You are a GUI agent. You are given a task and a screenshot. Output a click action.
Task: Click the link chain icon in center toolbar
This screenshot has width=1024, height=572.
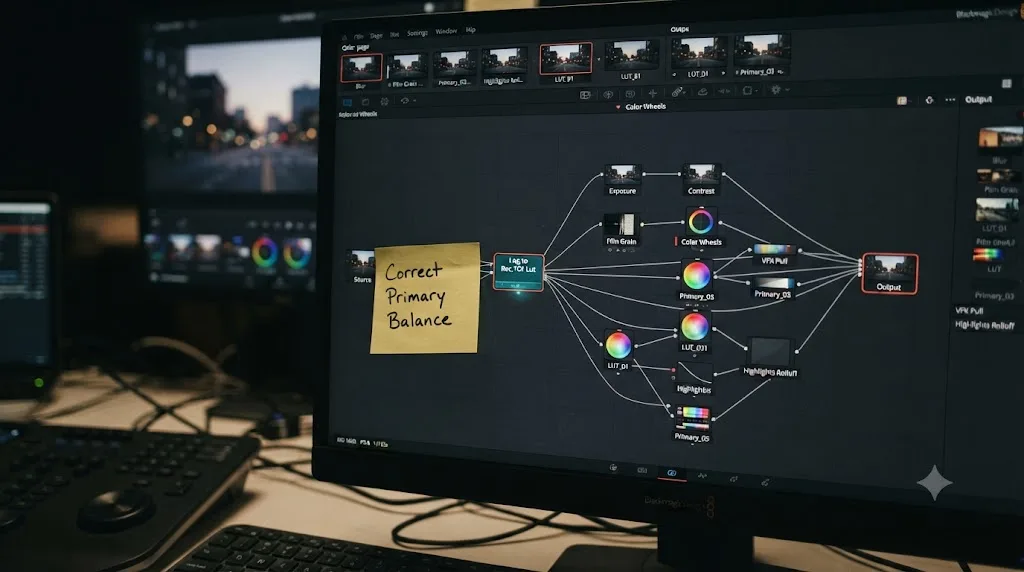[x=678, y=92]
